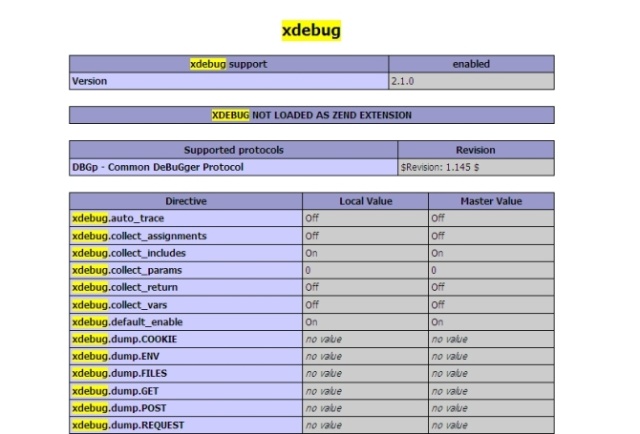
Task: Click the xdebug page heading
Action: (x=311, y=31)
